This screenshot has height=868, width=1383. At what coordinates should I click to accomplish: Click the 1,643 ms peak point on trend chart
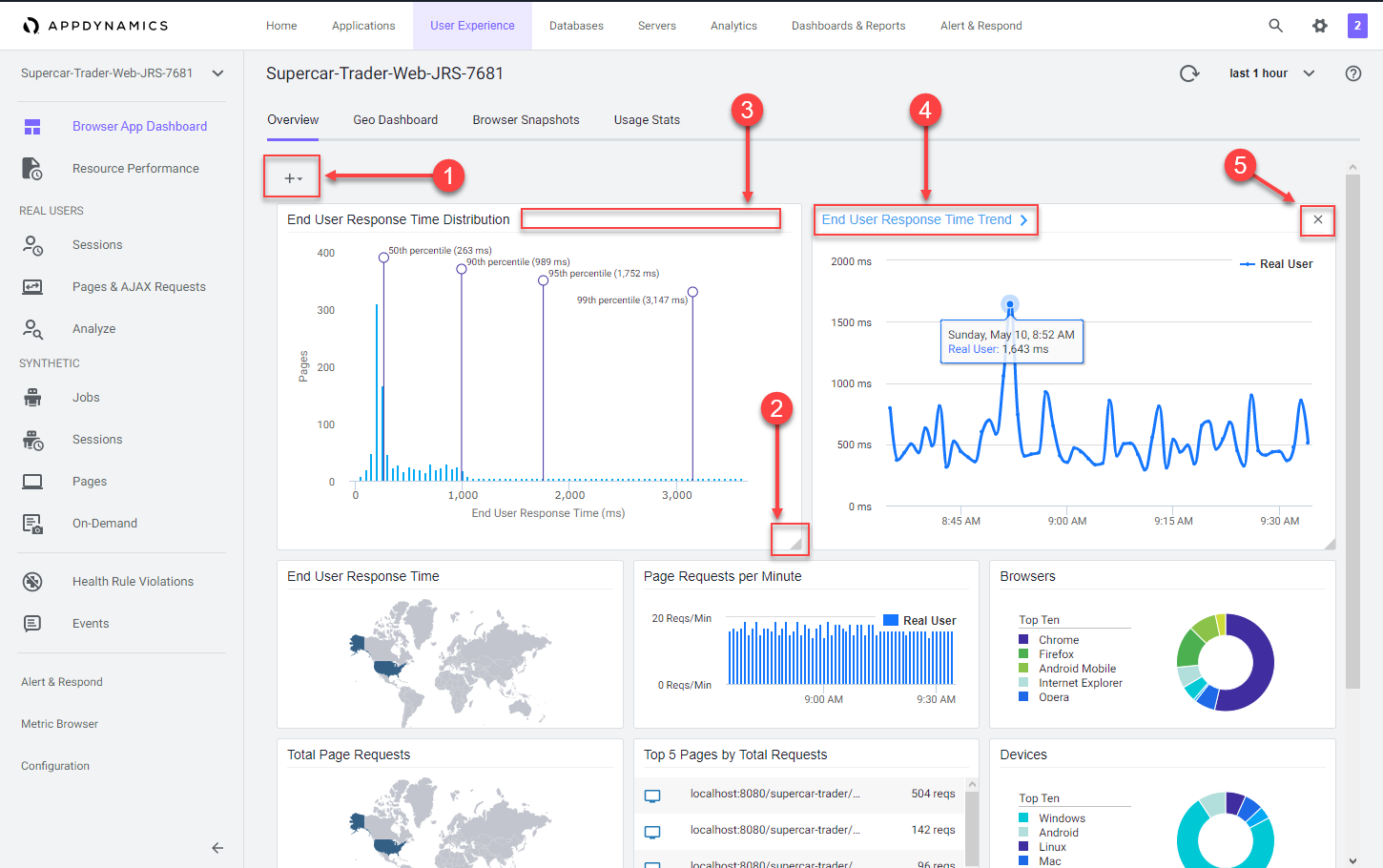(x=1010, y=304)
